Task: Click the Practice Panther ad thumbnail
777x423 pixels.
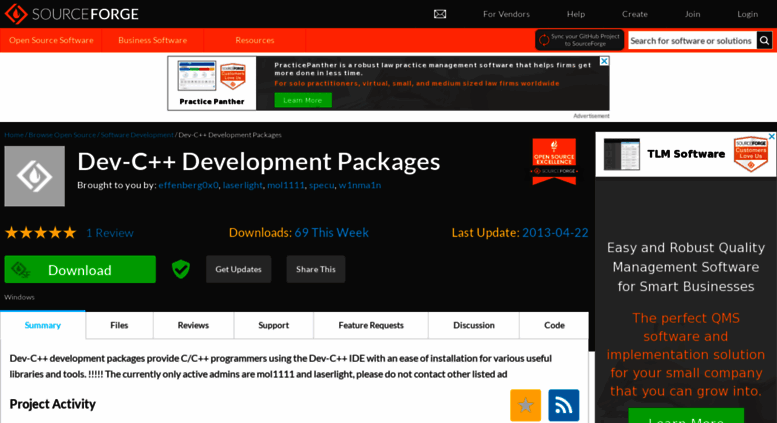Action: click(x=197, y=76)
